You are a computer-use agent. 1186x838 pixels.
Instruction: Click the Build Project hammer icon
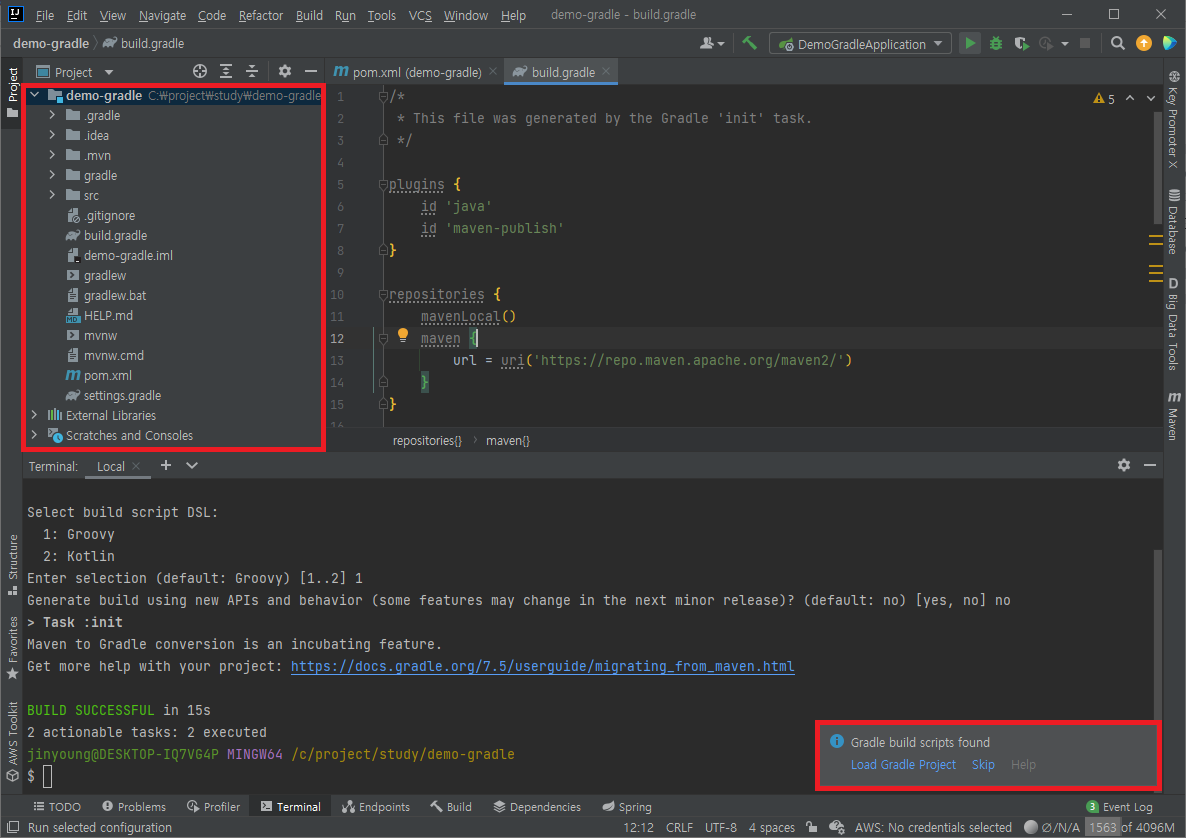point(749,43)
